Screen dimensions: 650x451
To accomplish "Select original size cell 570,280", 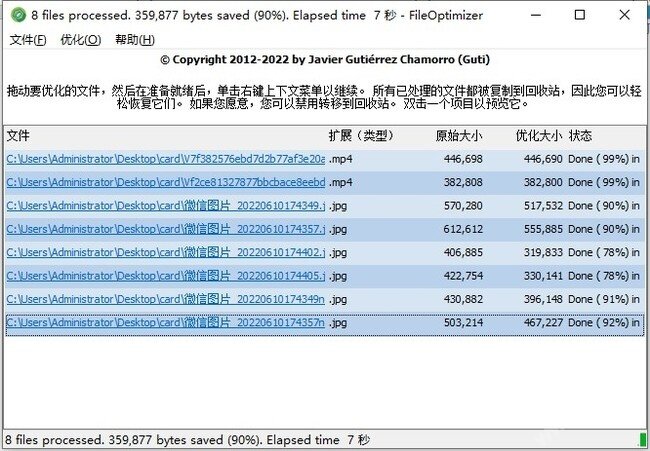I will (463, 206).
